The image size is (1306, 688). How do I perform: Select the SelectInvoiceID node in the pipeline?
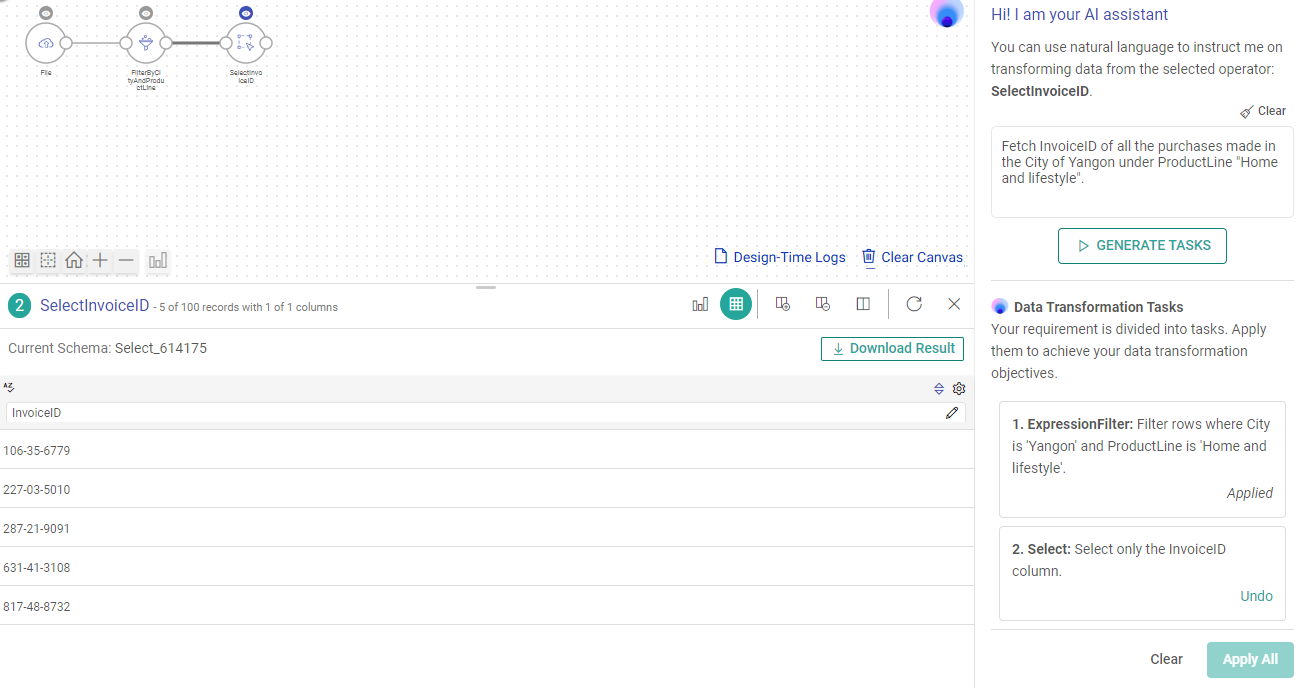pos(246,43)
